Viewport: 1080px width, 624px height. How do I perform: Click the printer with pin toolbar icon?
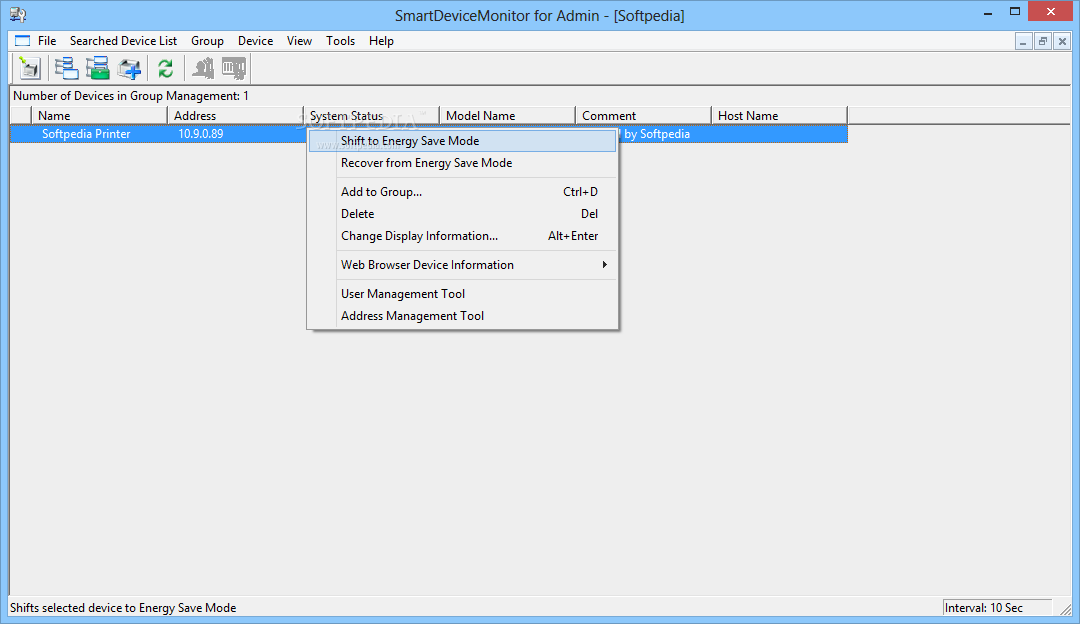[30, 68]
